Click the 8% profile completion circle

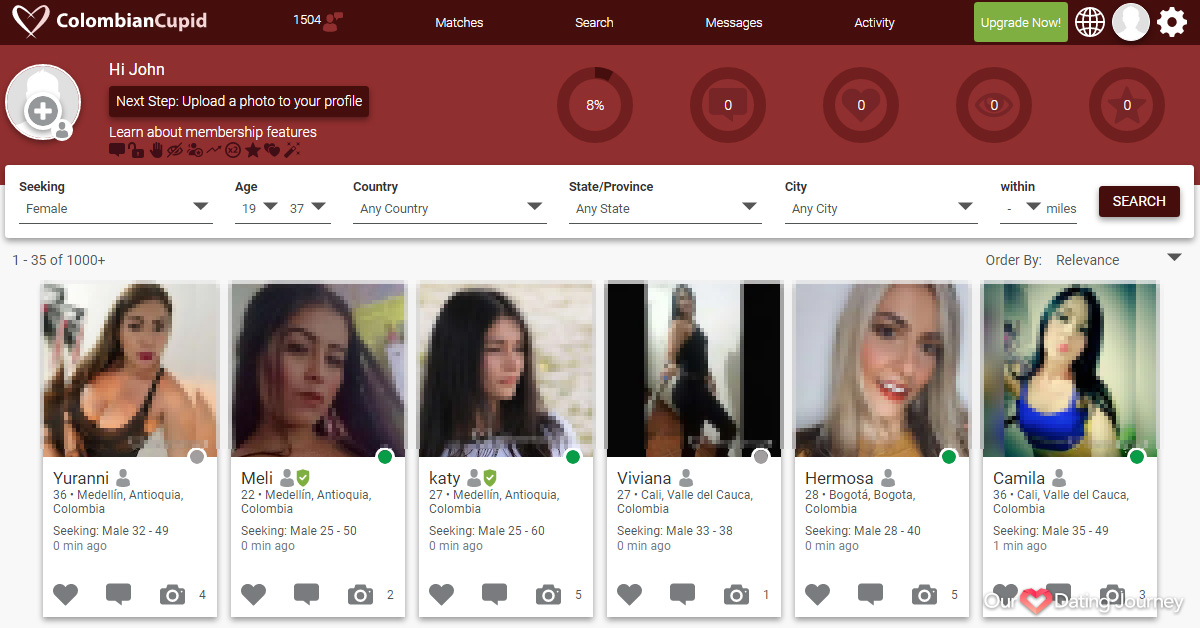point(595,105)
